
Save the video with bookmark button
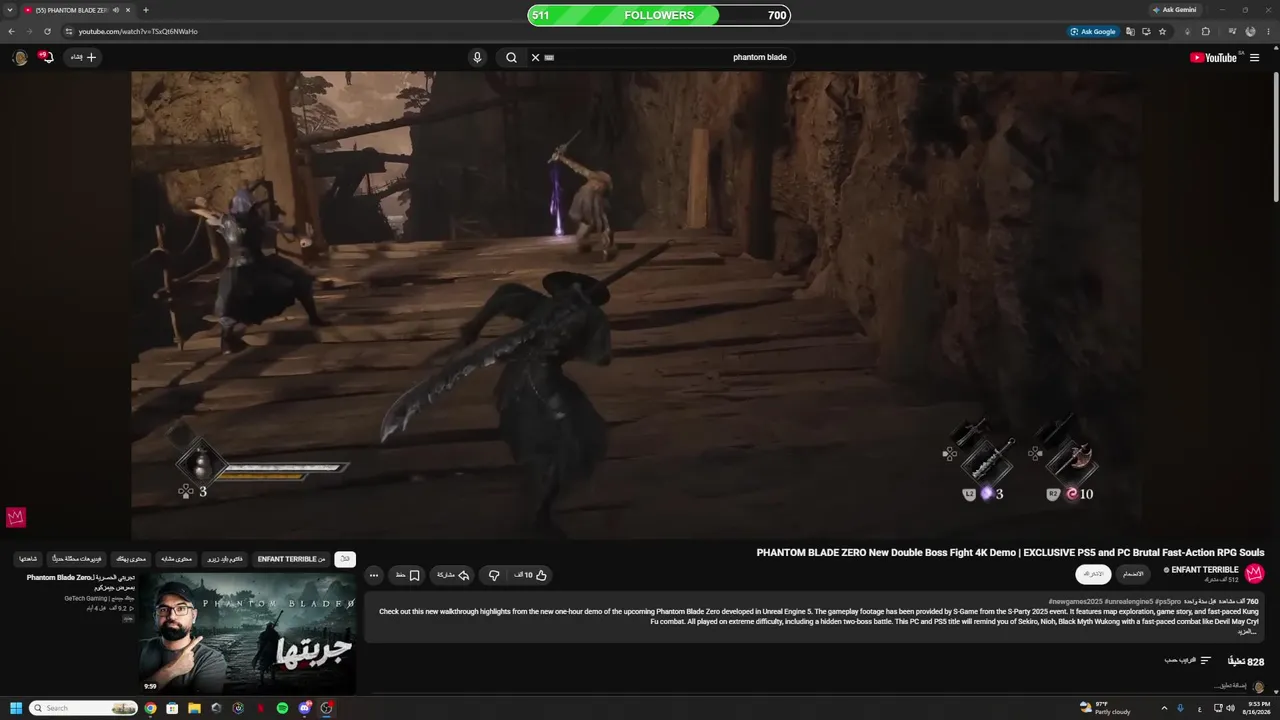point(408,575)
